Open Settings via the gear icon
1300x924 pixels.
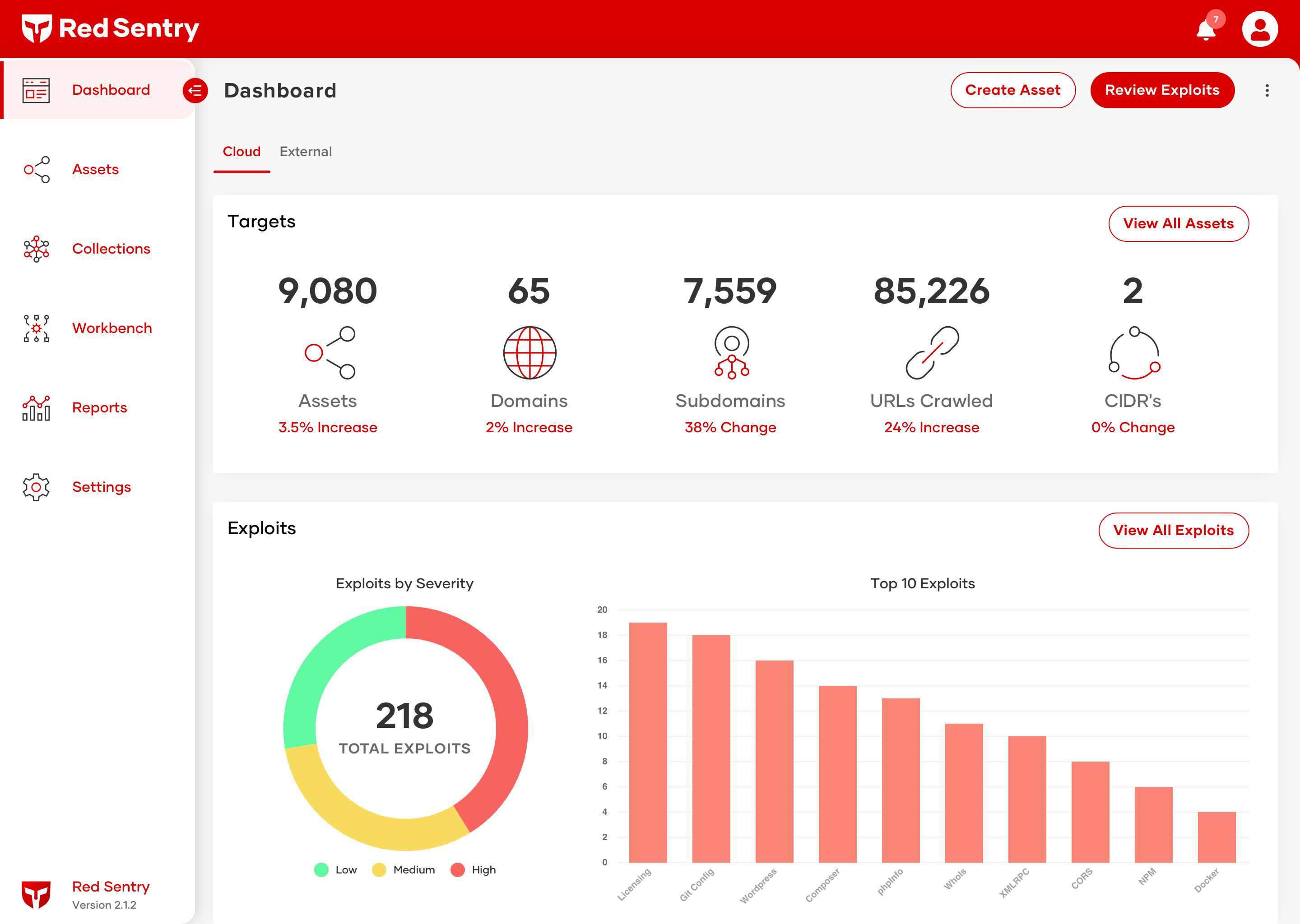(x=36, y=487)
